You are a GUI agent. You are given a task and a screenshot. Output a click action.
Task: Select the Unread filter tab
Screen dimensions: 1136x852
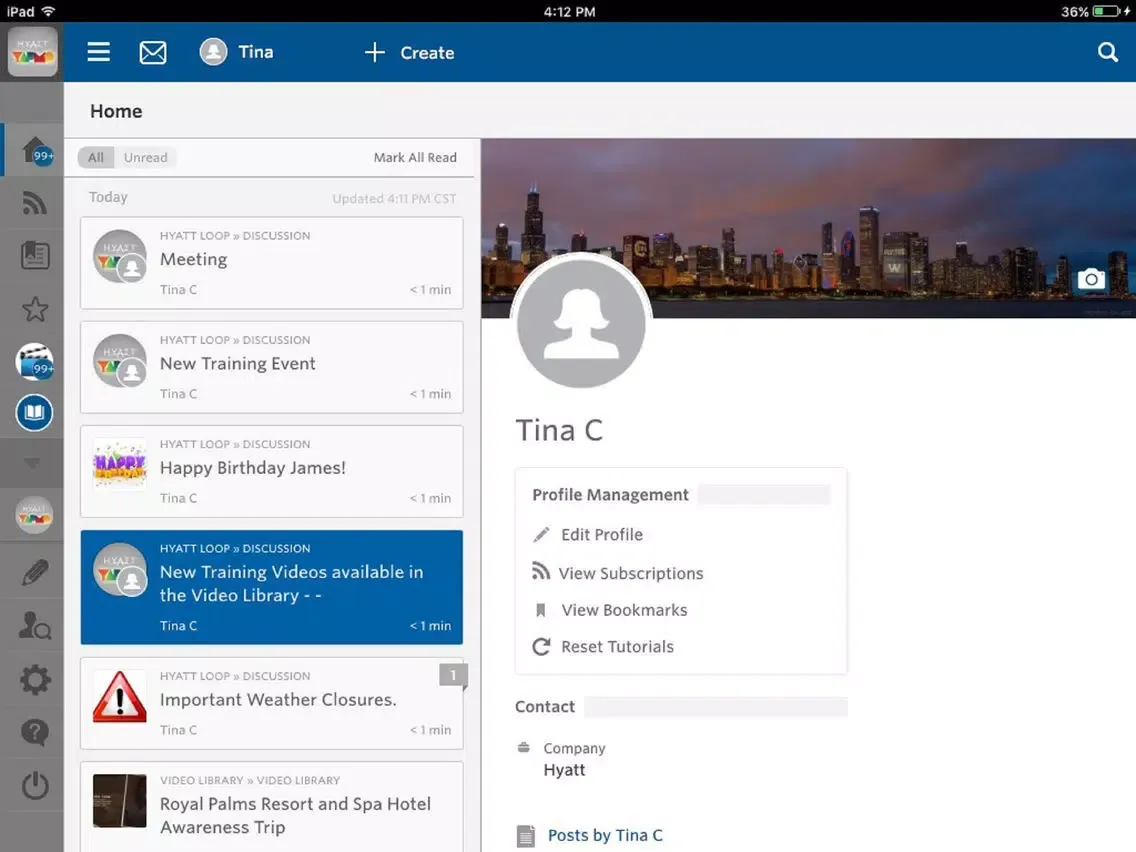145,157
